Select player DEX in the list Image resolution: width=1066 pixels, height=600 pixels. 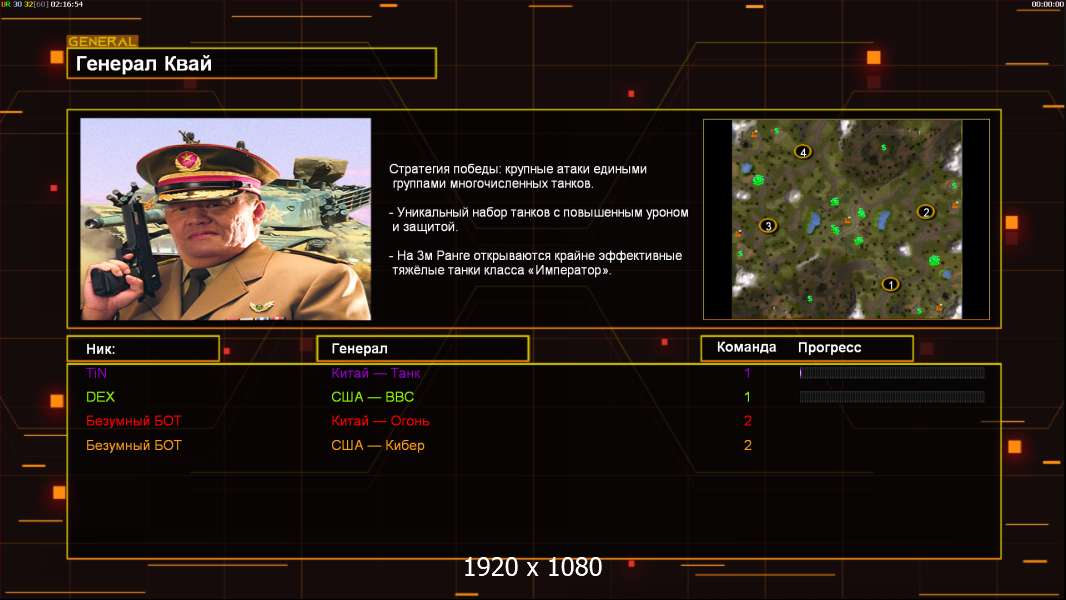pyautogui.click(x=100, y=397)
